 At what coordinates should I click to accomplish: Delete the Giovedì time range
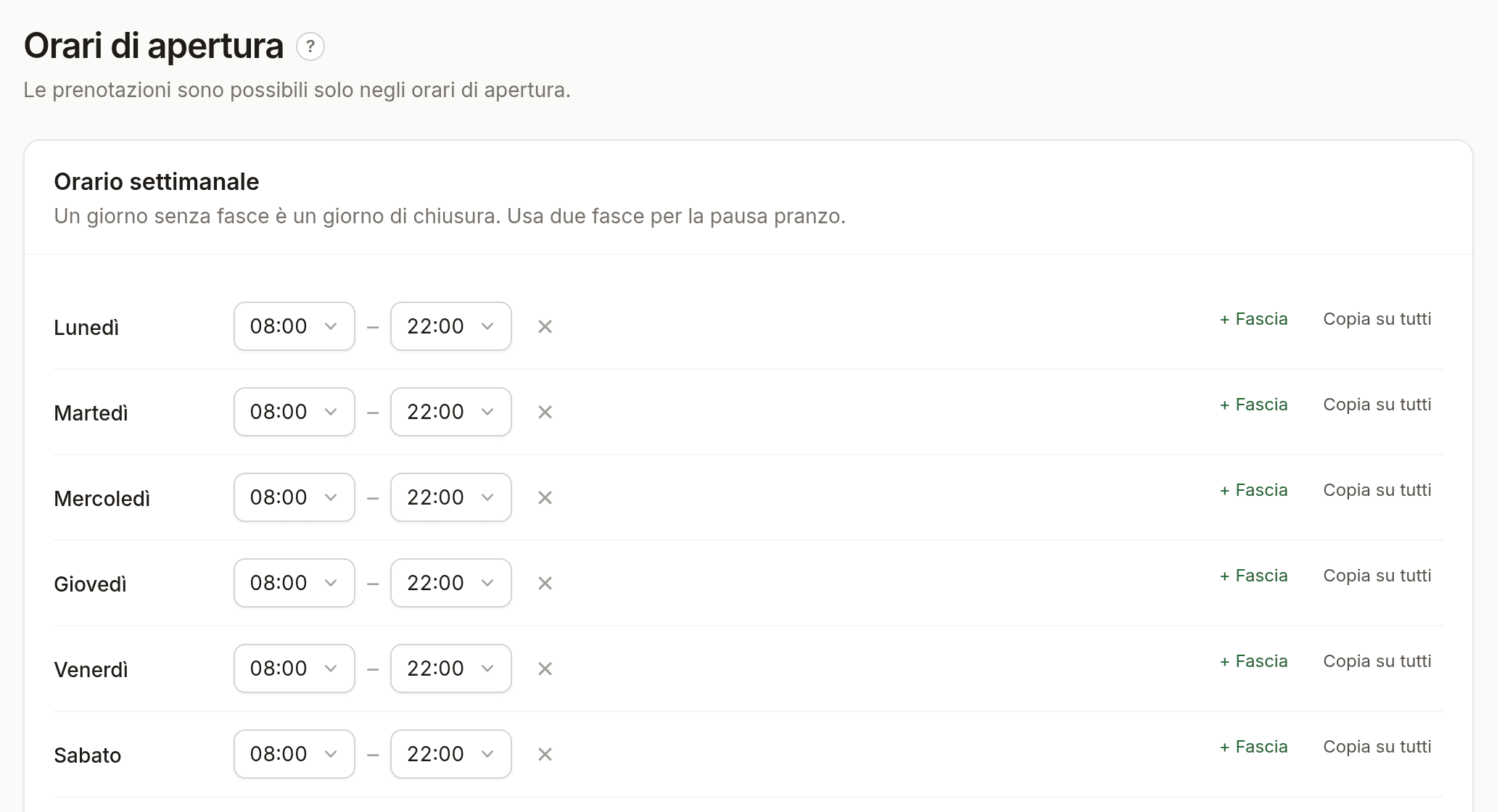click(545, 584)
